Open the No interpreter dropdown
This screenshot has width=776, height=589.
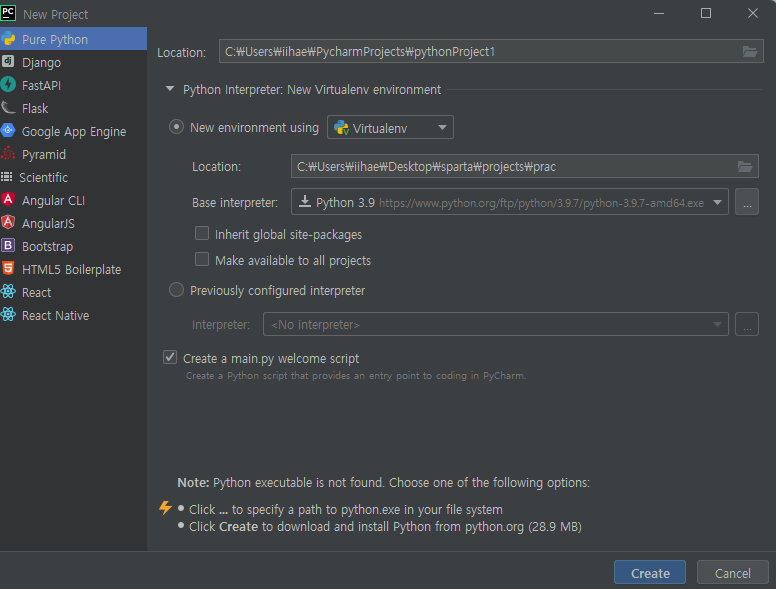coord(495,324)
